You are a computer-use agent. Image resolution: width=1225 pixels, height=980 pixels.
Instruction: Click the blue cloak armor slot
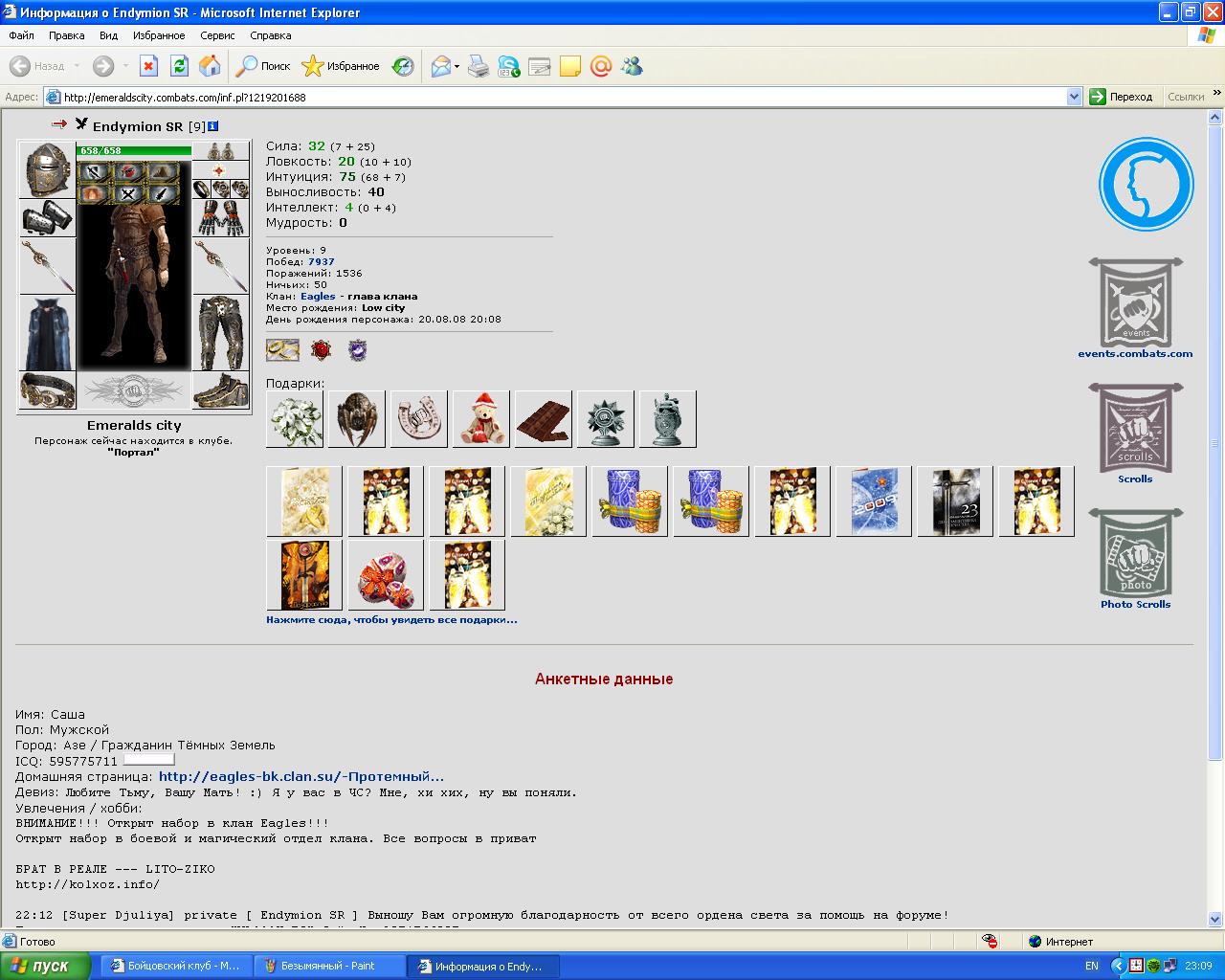click(47, 333)
